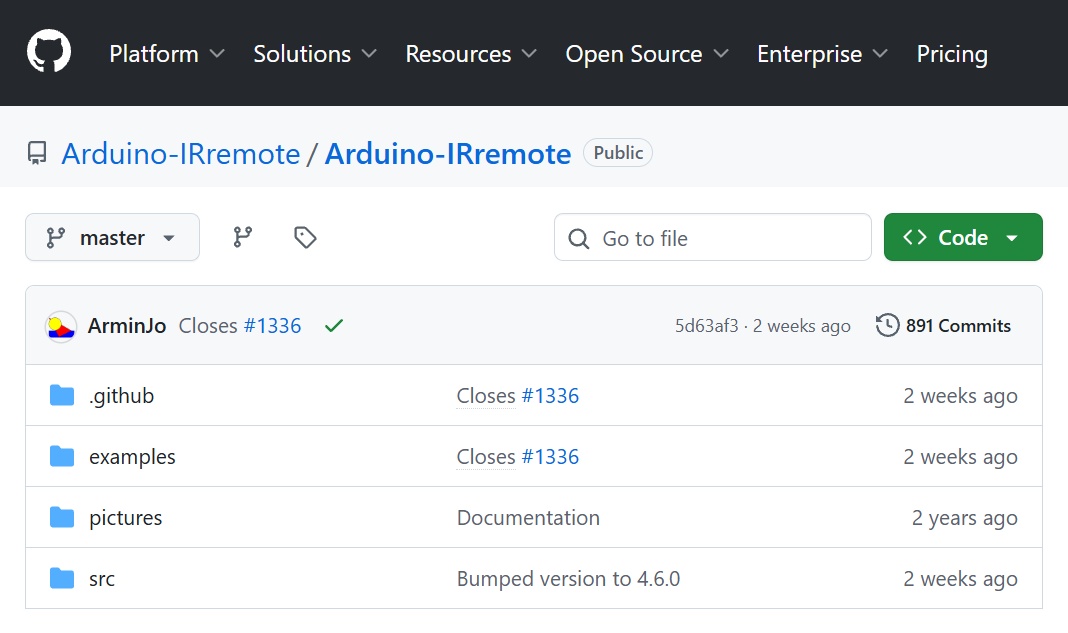Open the branches icon next to master
Image resolution: width=1068 pixels, height=633 pixels.
click(x=243, y=237)
